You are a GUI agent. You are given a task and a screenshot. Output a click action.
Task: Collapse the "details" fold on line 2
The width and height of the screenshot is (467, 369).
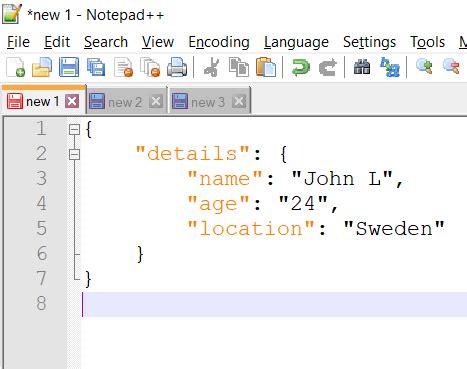(74, 154)
